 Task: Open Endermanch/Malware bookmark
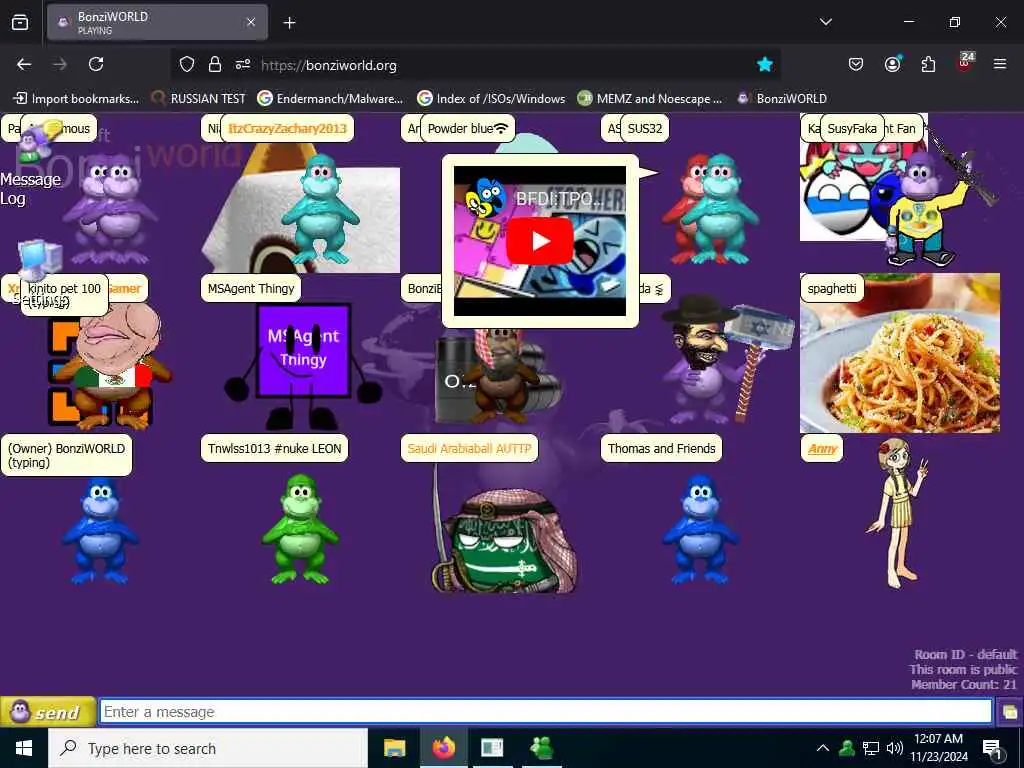pos(330,99)
